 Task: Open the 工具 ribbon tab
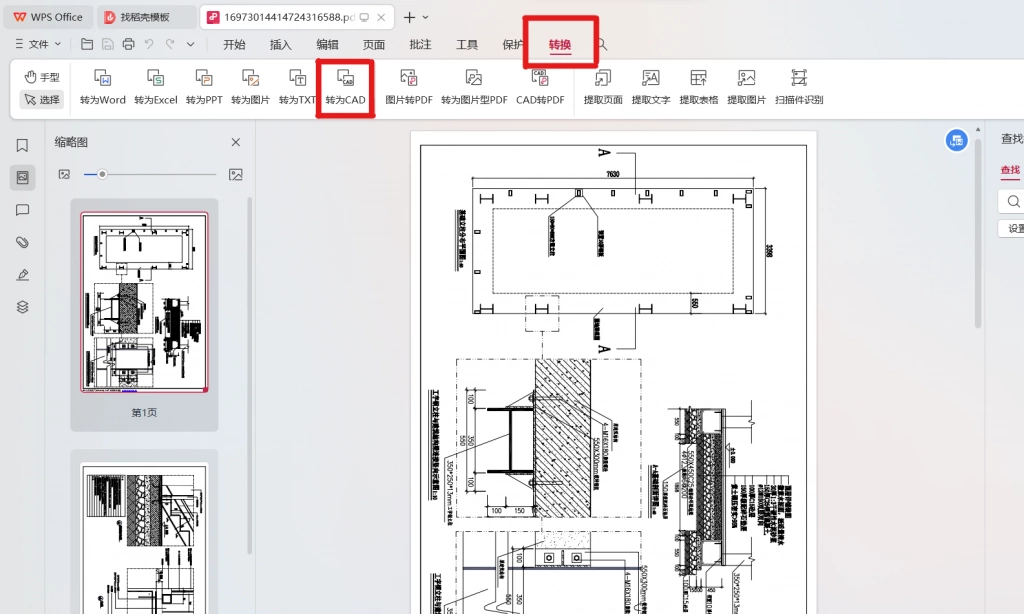click(467, 44)
